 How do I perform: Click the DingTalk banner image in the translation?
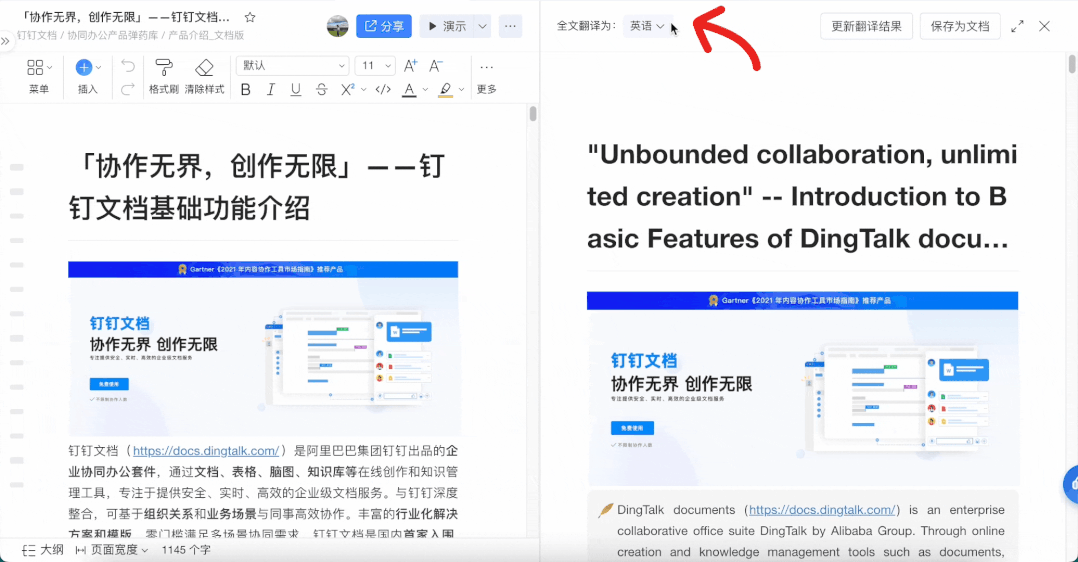(x=802, y=388)
